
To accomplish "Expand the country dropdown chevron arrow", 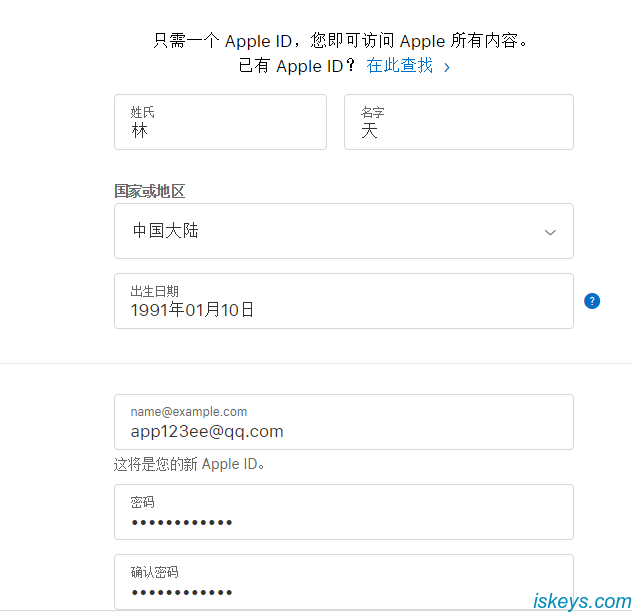I will point(550,232).
